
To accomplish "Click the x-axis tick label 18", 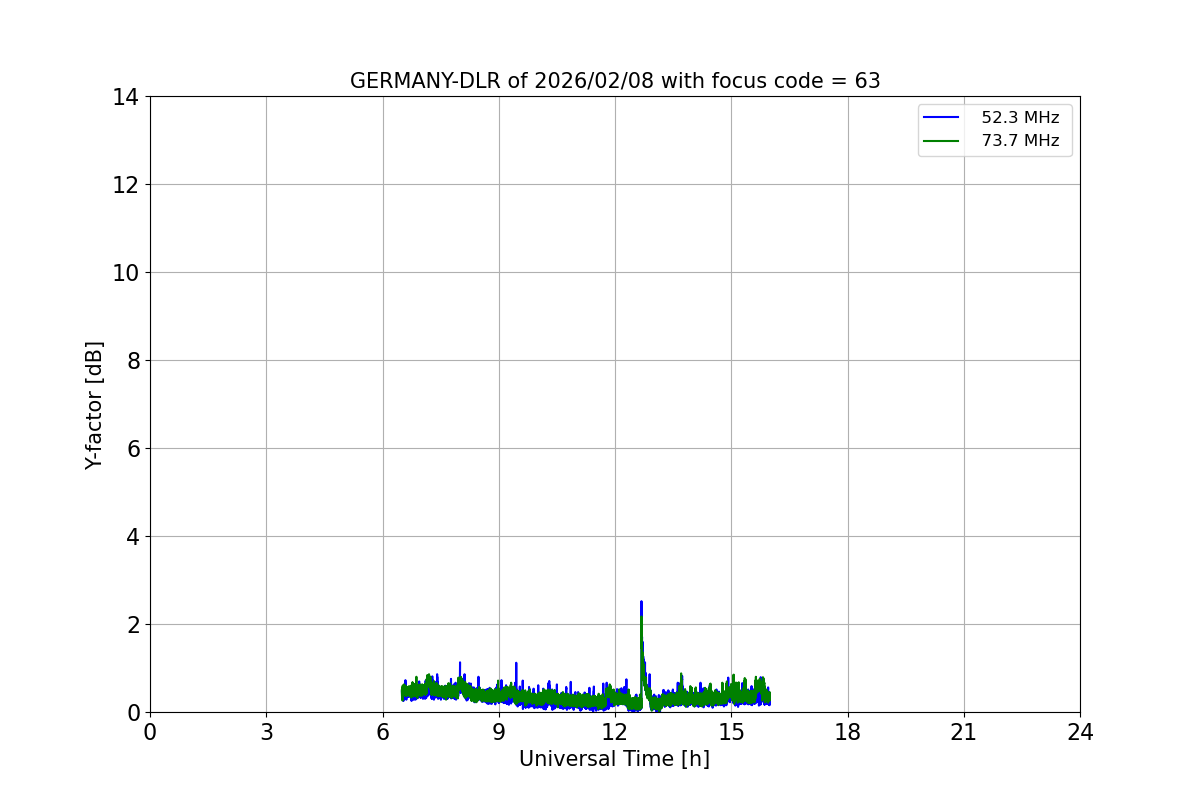I will 848,732.
